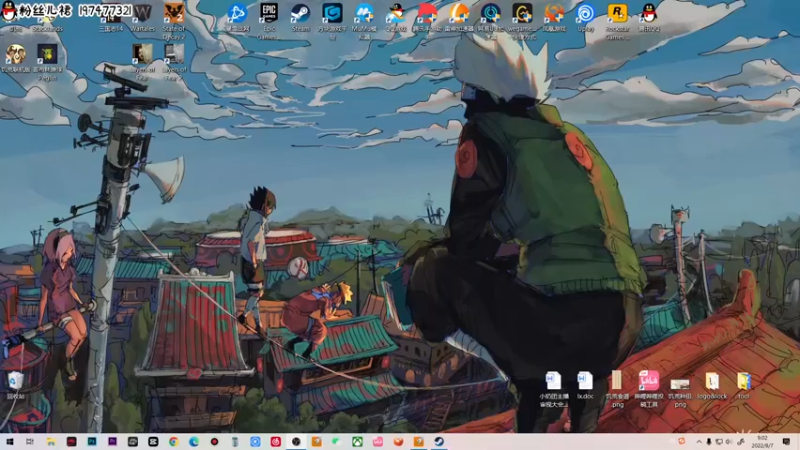Open the 小奶团主播 Word document

pos(554,389)
